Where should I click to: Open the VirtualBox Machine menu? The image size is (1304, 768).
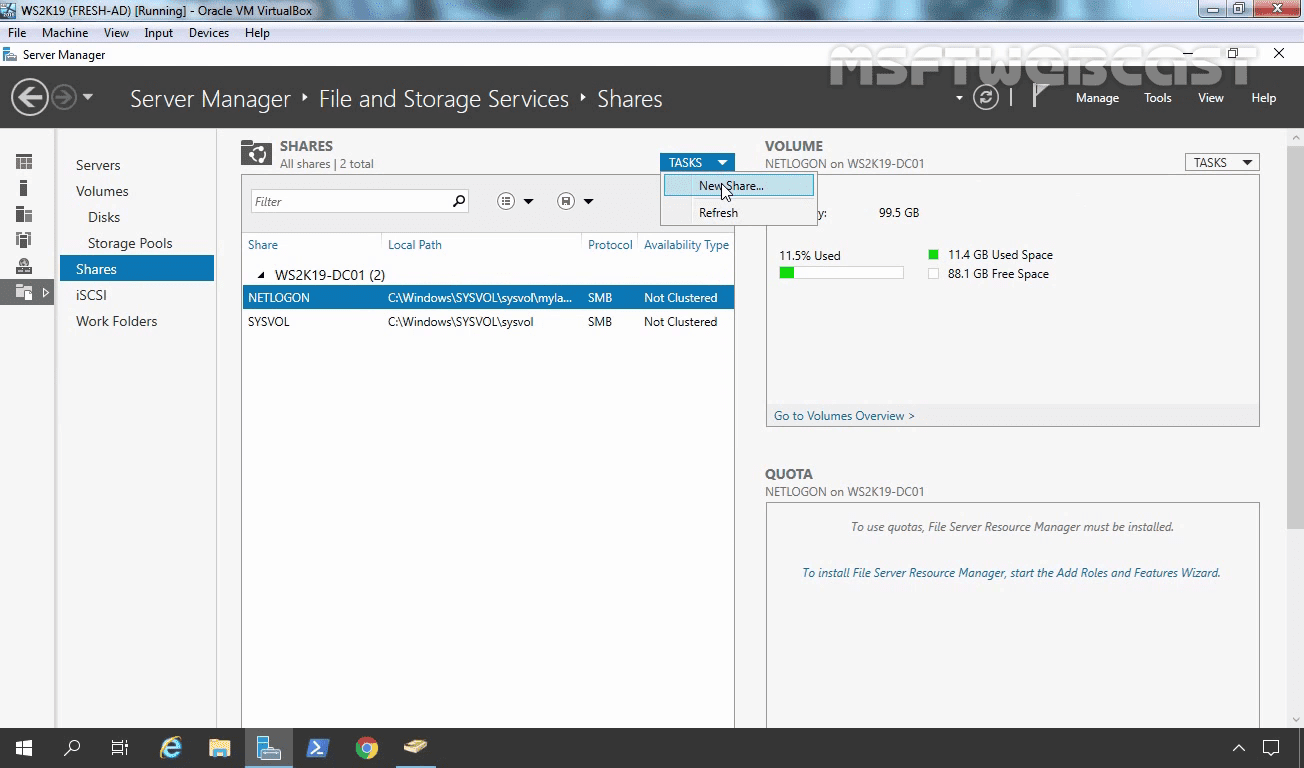coord(65,33)
